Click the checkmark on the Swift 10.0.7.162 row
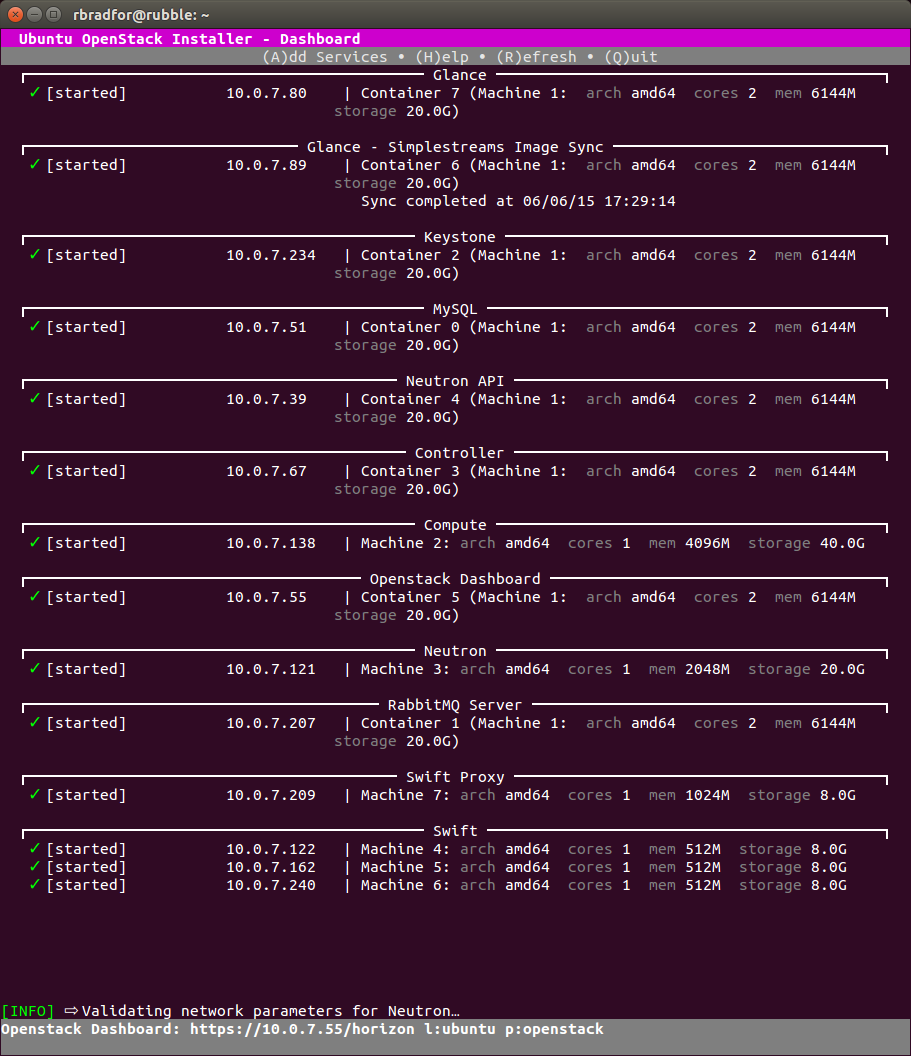 coord(35,867)
